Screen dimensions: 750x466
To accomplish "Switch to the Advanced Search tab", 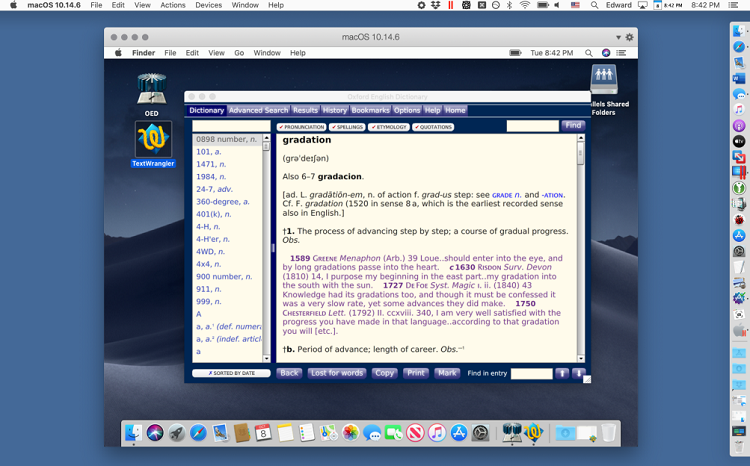I will pyautogui.click(x=258, y=110).
